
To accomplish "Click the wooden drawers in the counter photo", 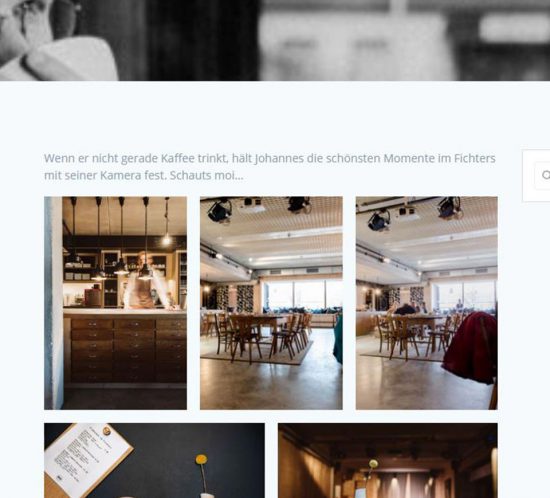I will pos(128,351).
